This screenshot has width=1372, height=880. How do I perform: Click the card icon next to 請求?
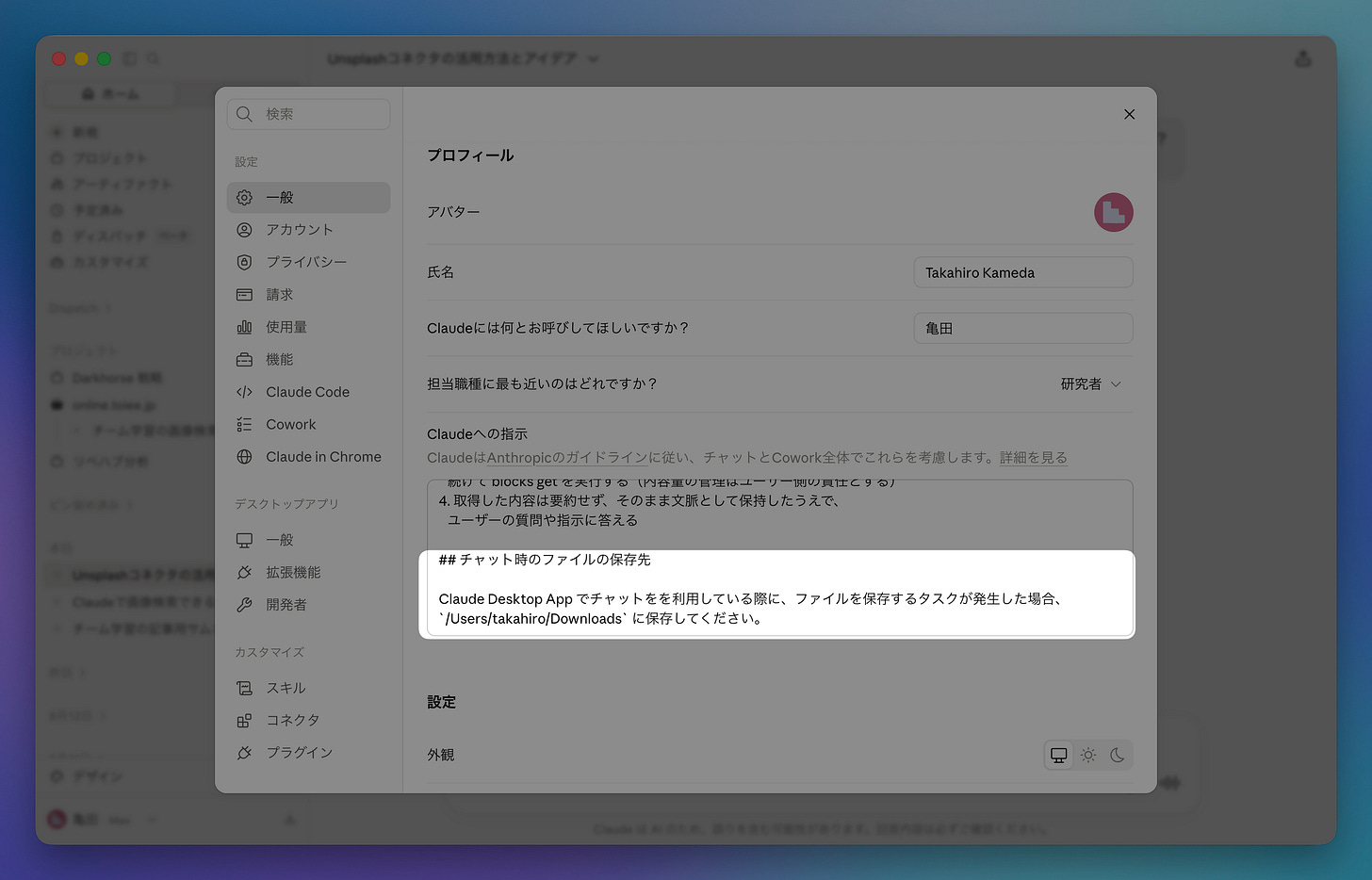(x=244, y=295)
